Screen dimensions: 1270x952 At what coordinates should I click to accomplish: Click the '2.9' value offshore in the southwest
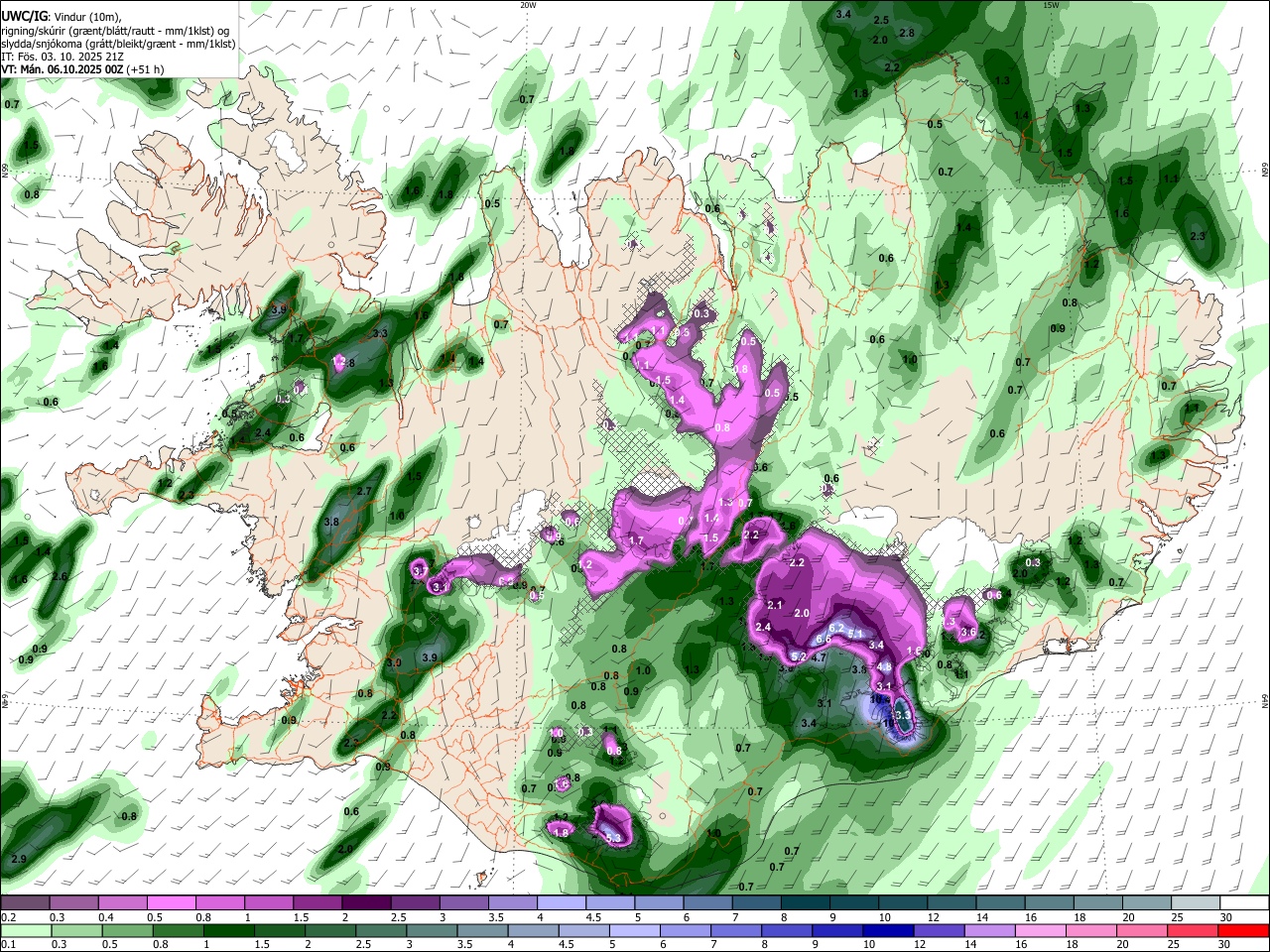(x=19, y=859)
